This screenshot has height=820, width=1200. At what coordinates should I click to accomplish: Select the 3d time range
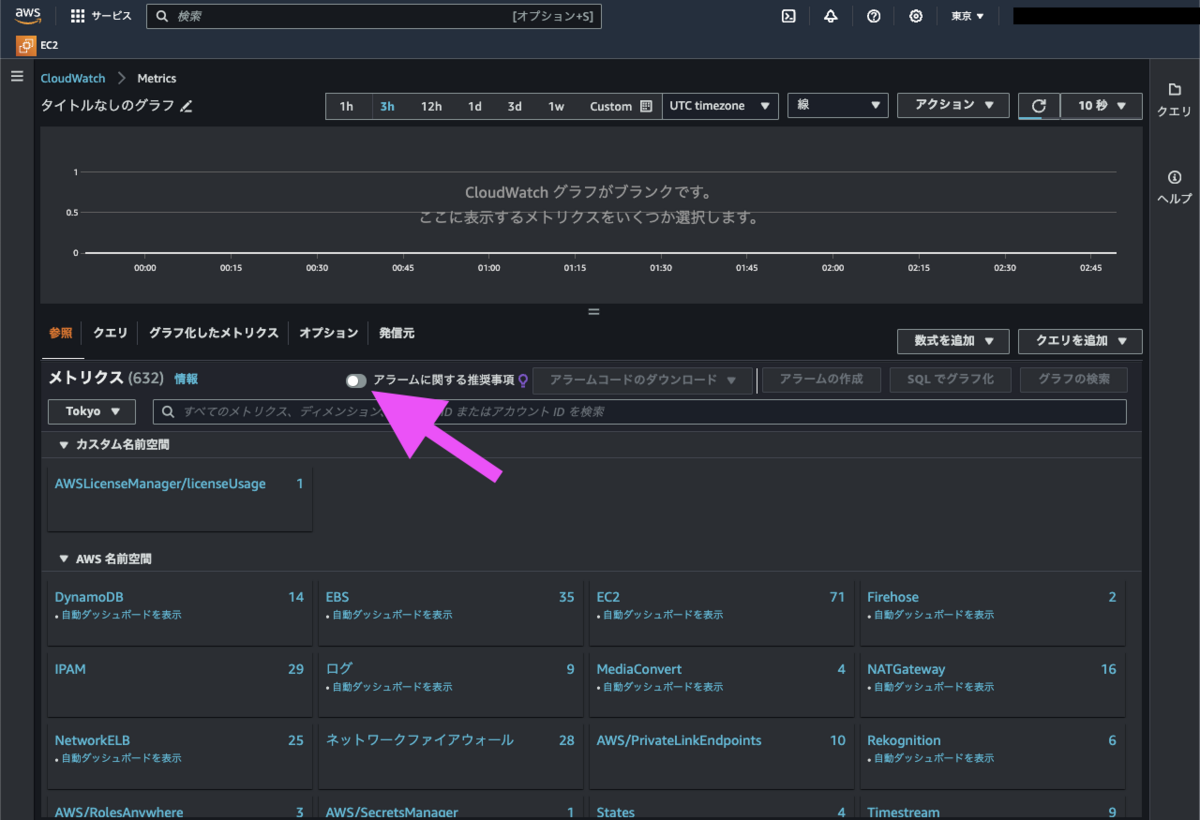(514, 106)
